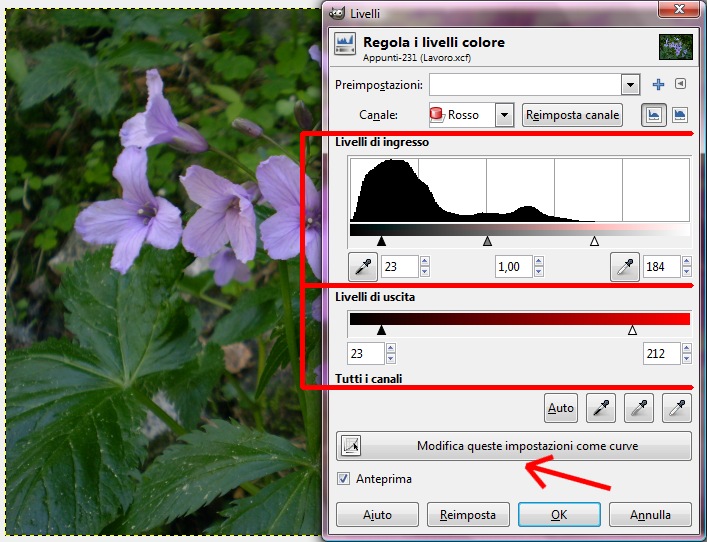Click the output levels white slider handle
Screen dimensions: 707x542
632,329
